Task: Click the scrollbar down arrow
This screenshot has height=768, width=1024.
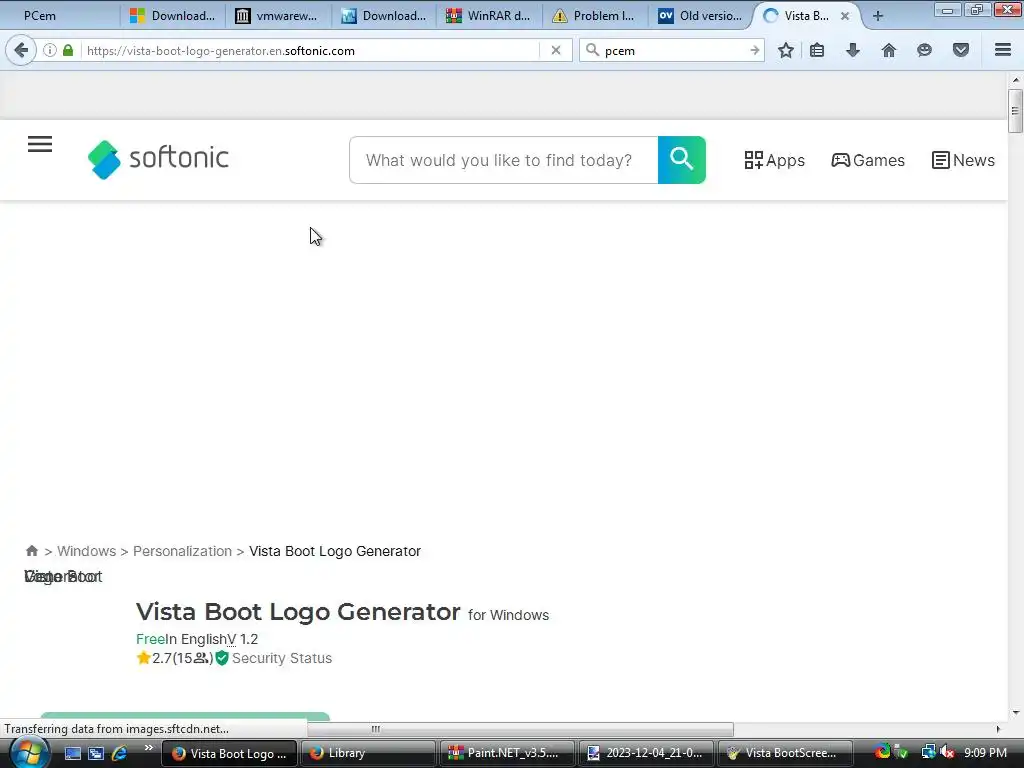Action: pos(1015,712)
